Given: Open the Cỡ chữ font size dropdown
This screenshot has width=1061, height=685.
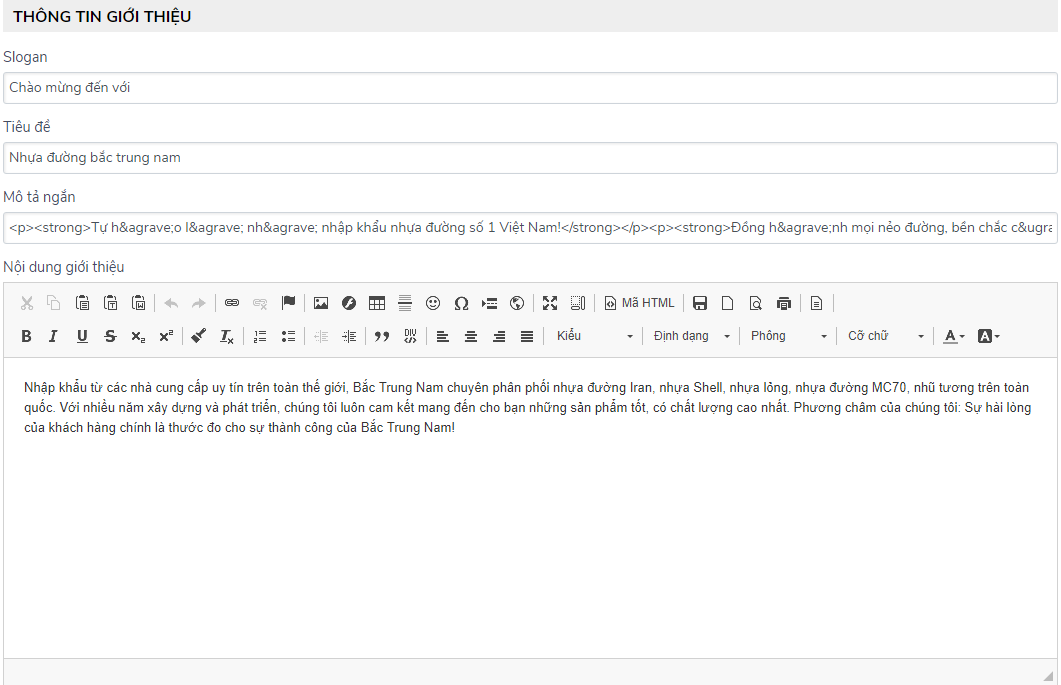Looking at the screenshot, I should [x=886, y=336].
